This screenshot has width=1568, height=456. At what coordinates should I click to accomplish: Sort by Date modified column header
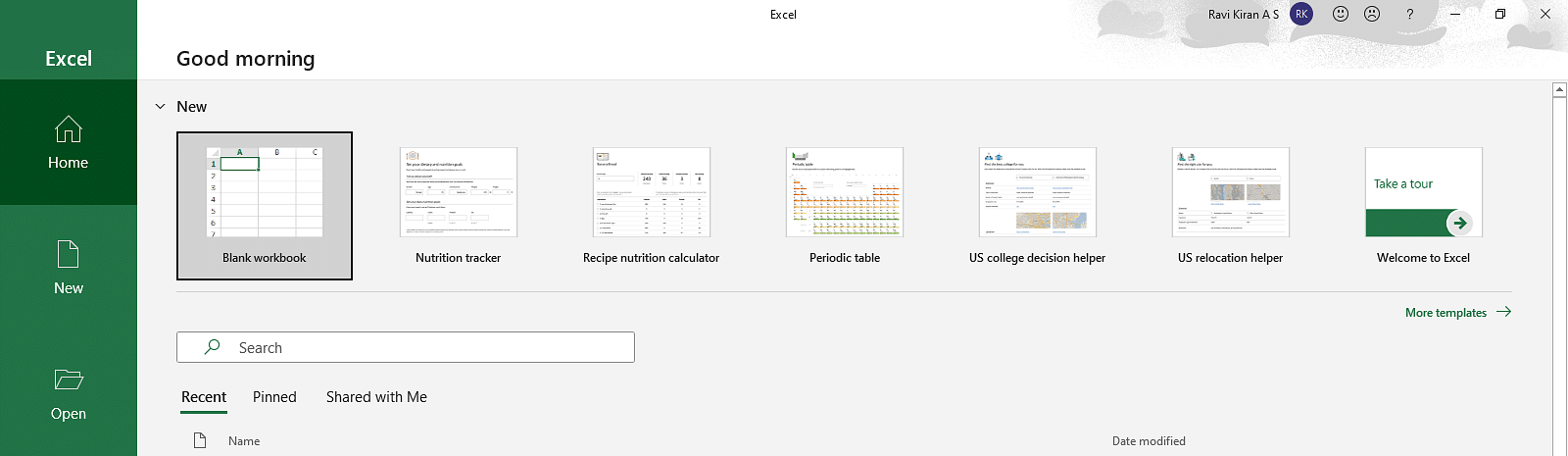coord(1149,441)
